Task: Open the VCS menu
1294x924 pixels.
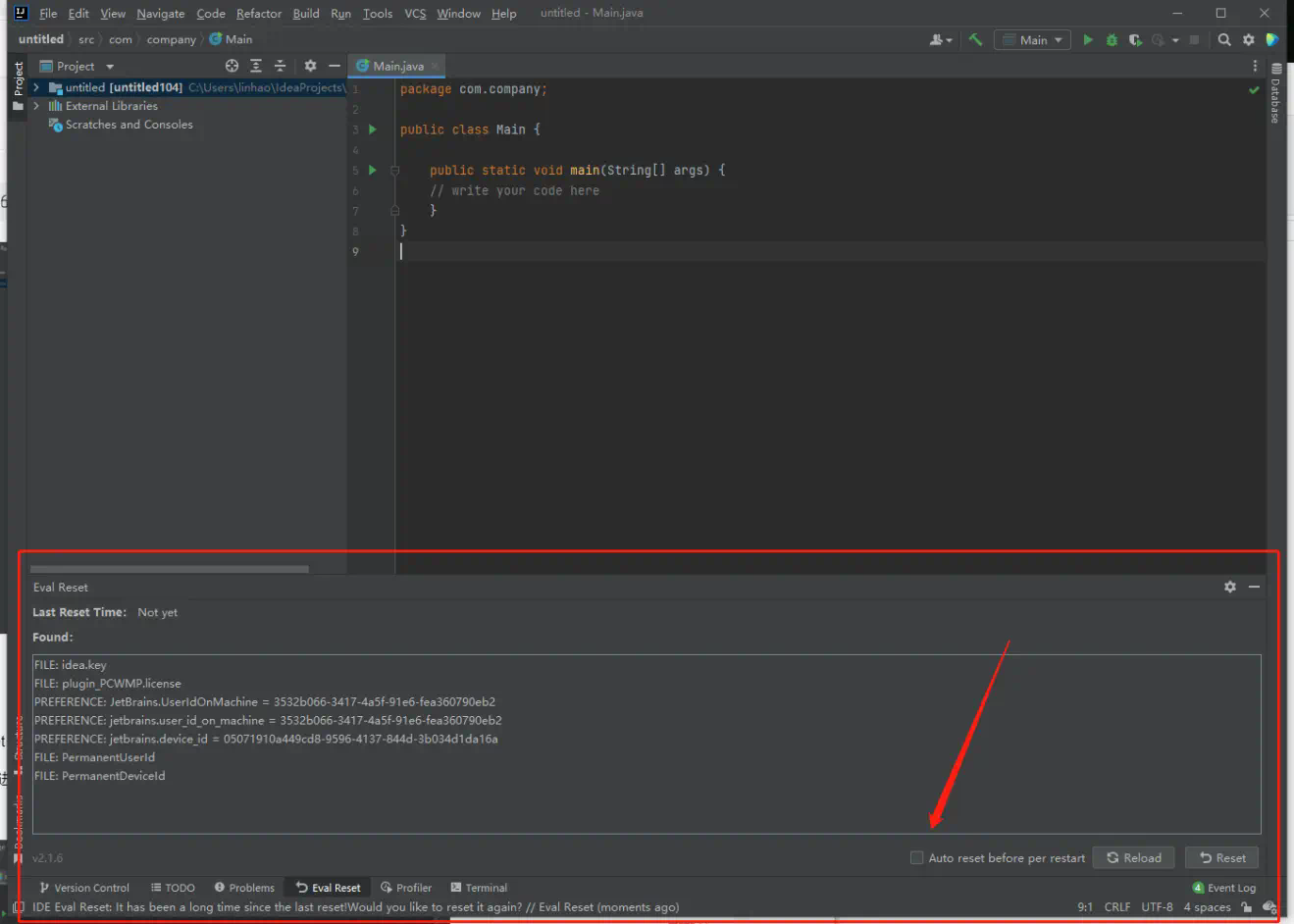Action: (x=415, y=14)
